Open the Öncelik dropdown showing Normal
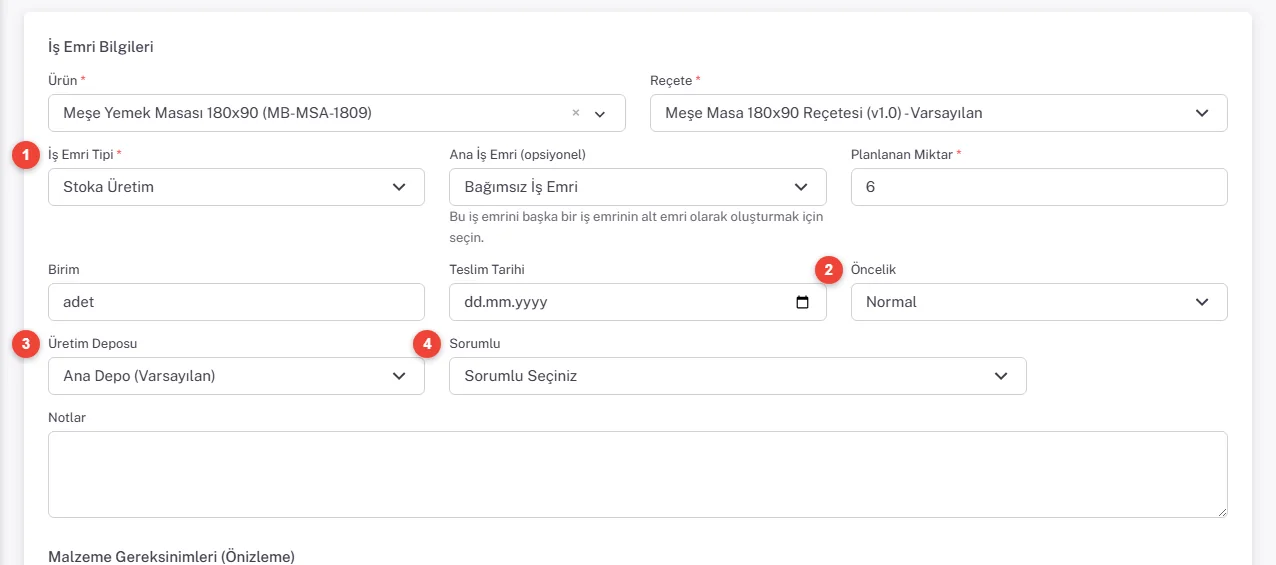Screen dimensions: 1276x565 (1039, 302)
